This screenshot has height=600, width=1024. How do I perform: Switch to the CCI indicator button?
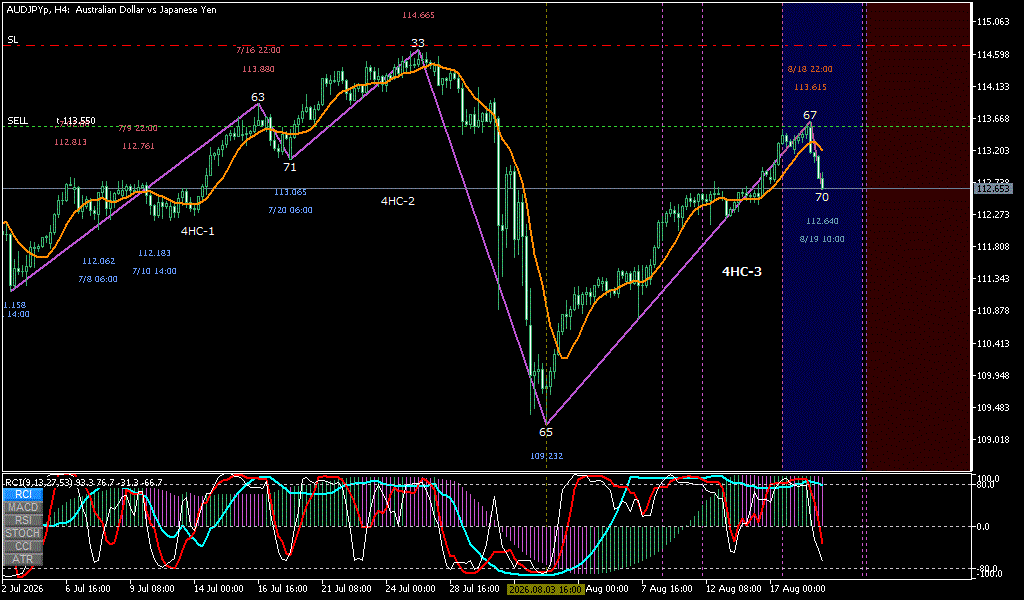(24, 546)
